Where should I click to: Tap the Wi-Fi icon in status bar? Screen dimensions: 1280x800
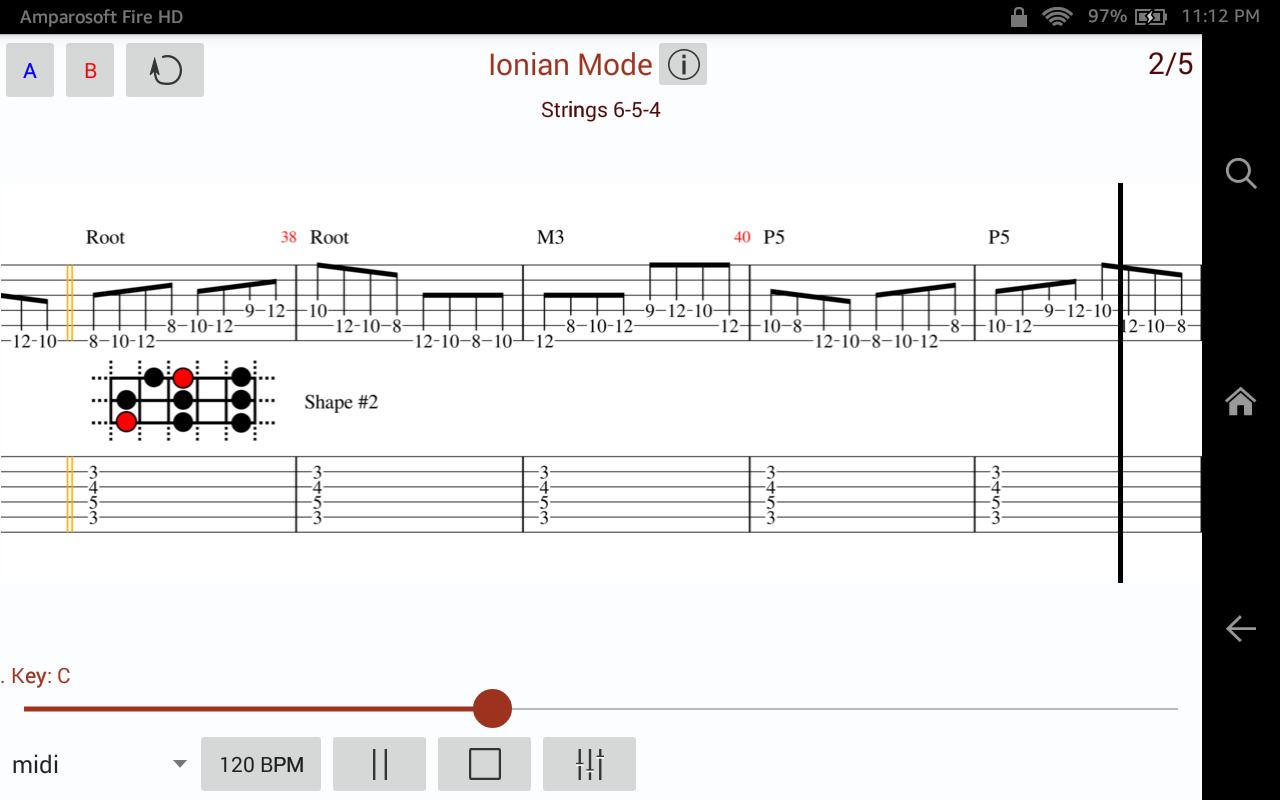pyautogui.click(x=1057, y=16)
